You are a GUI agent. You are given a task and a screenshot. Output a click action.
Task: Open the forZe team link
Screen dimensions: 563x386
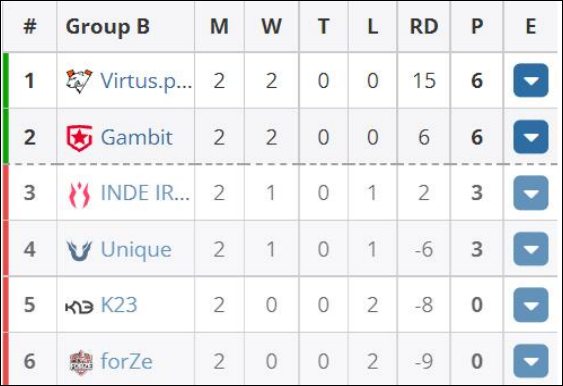point(126,361)
